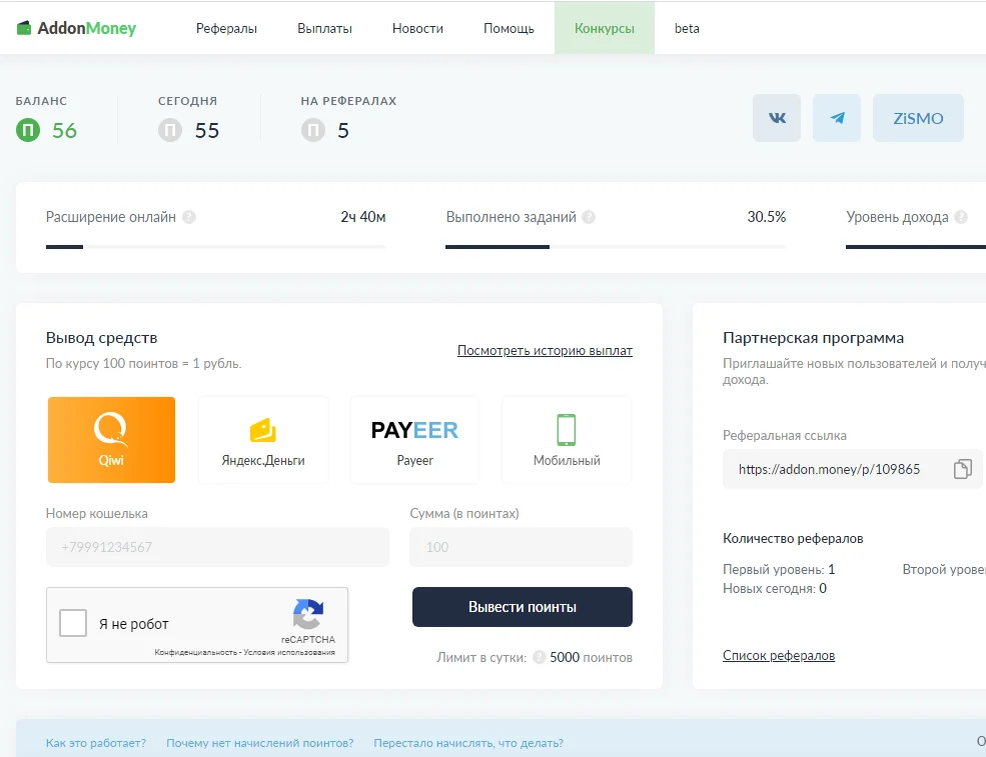Click the balance value 56
The width and height of the screenshot is (986, 757).
[x=64, y=131]
